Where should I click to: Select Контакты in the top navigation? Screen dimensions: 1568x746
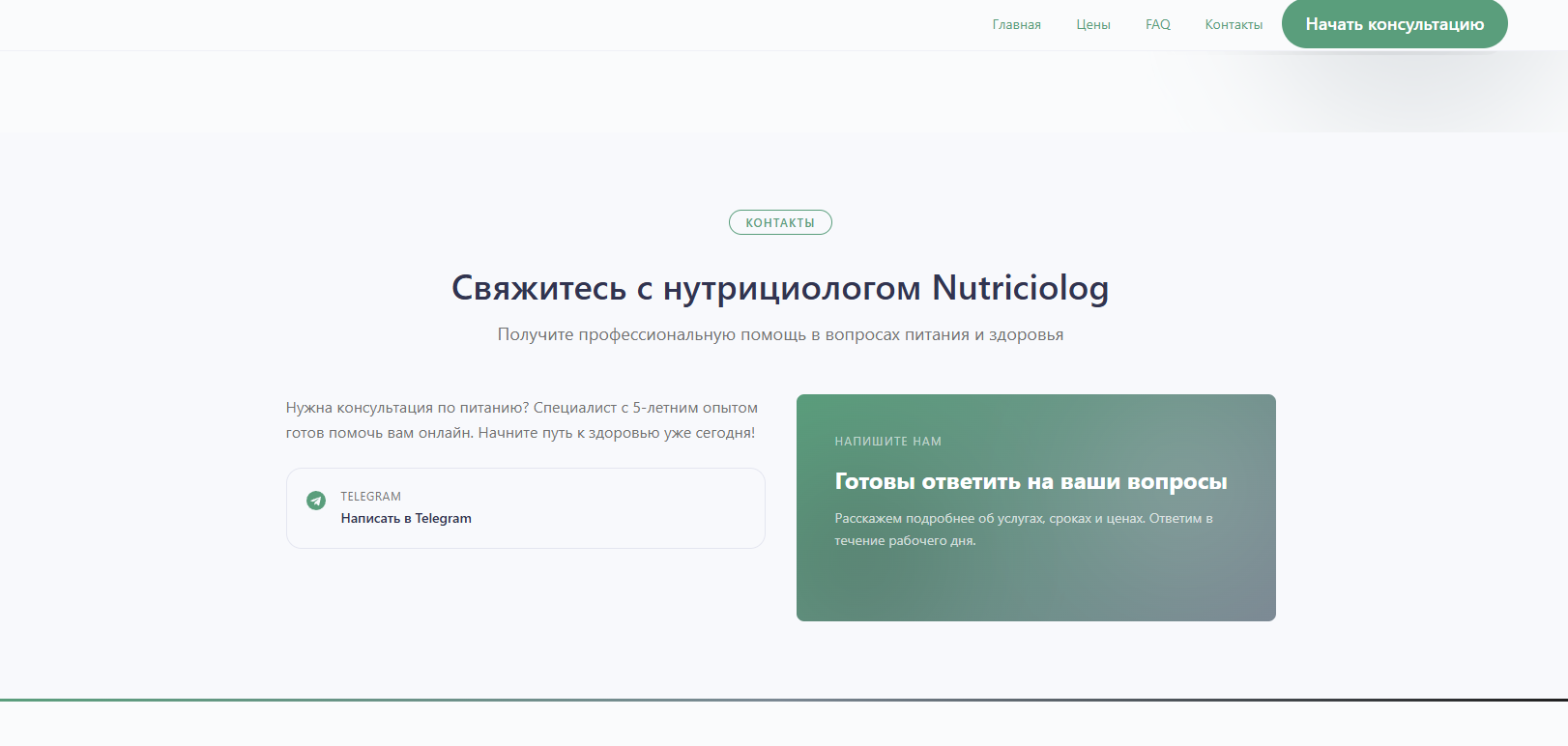coord(1233,25)
